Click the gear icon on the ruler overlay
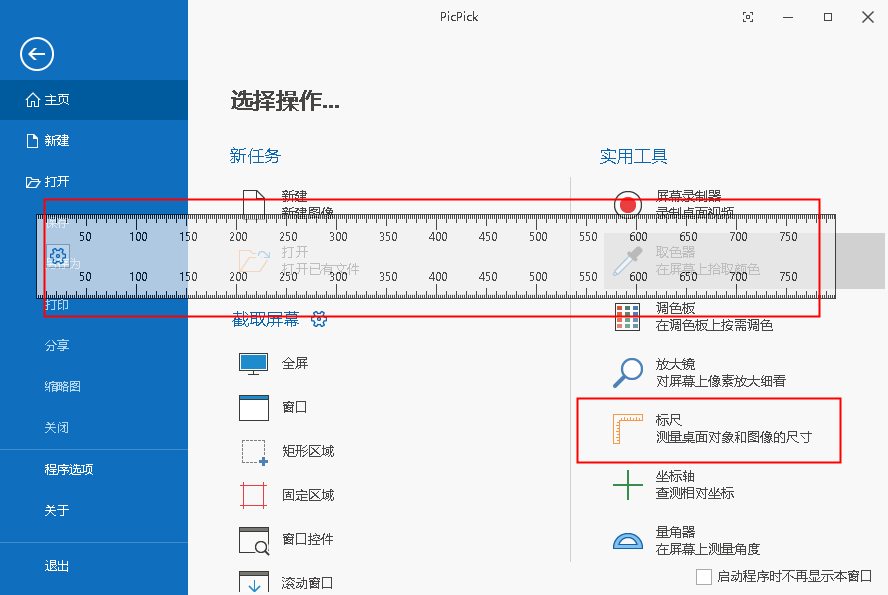Screen dimensions: 888x595 [x=57, y=257]
